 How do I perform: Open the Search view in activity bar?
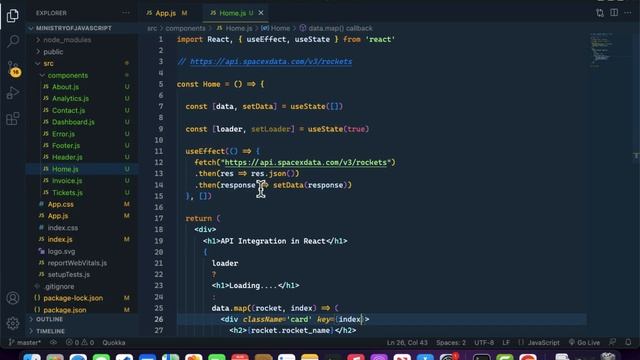[13, 41]
